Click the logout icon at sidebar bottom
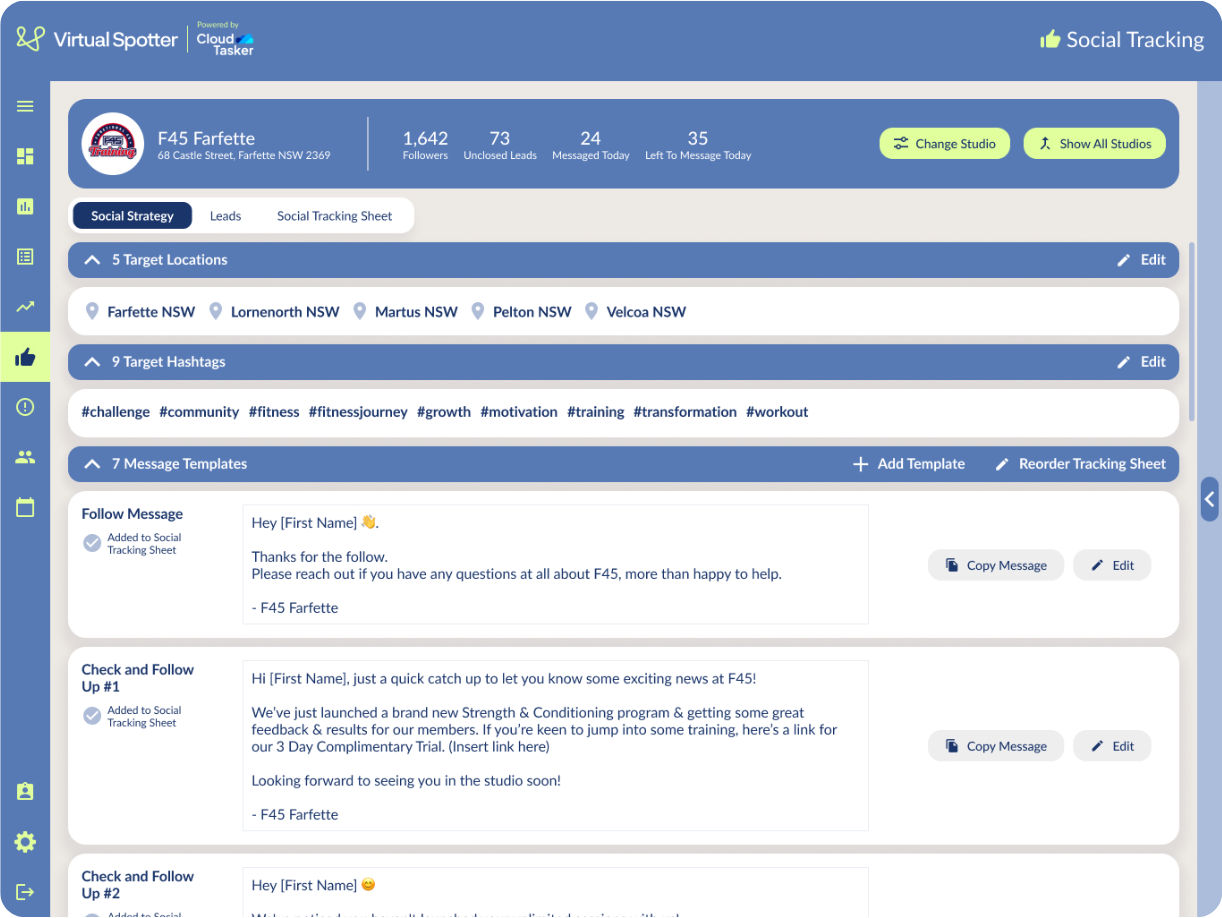 pos(25,892)
